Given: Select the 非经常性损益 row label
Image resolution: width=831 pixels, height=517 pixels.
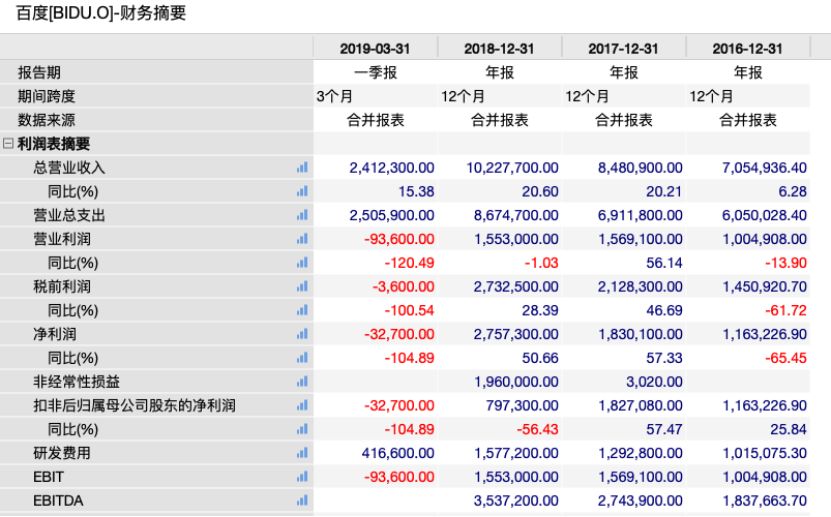Looking at the screenshot, I should (76, 382).
